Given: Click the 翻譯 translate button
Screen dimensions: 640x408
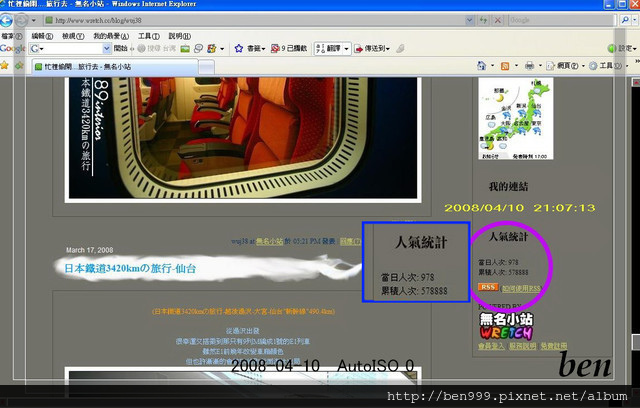Looking at the screenshot, I should tap(329, 49).
